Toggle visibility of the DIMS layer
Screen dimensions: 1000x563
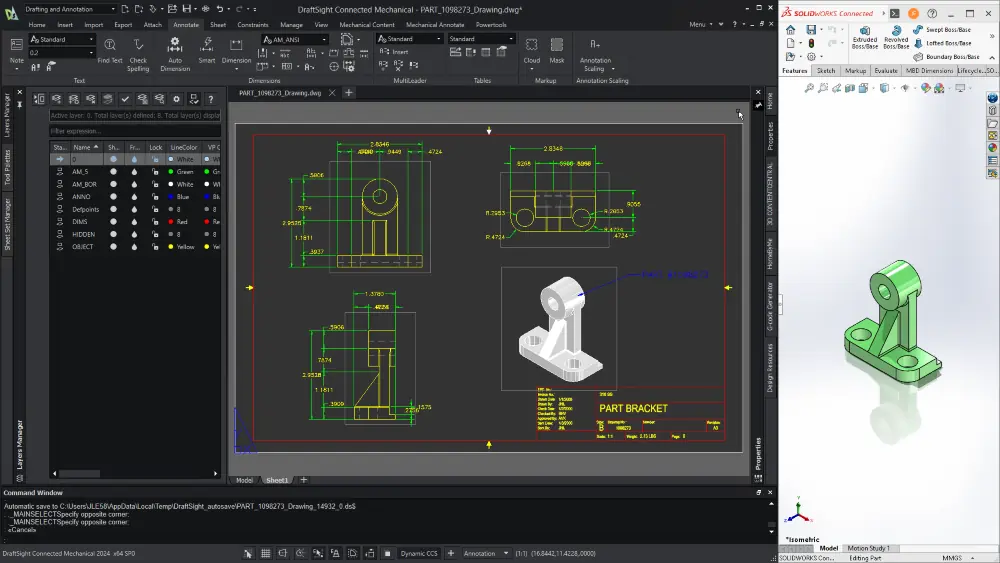113,221
